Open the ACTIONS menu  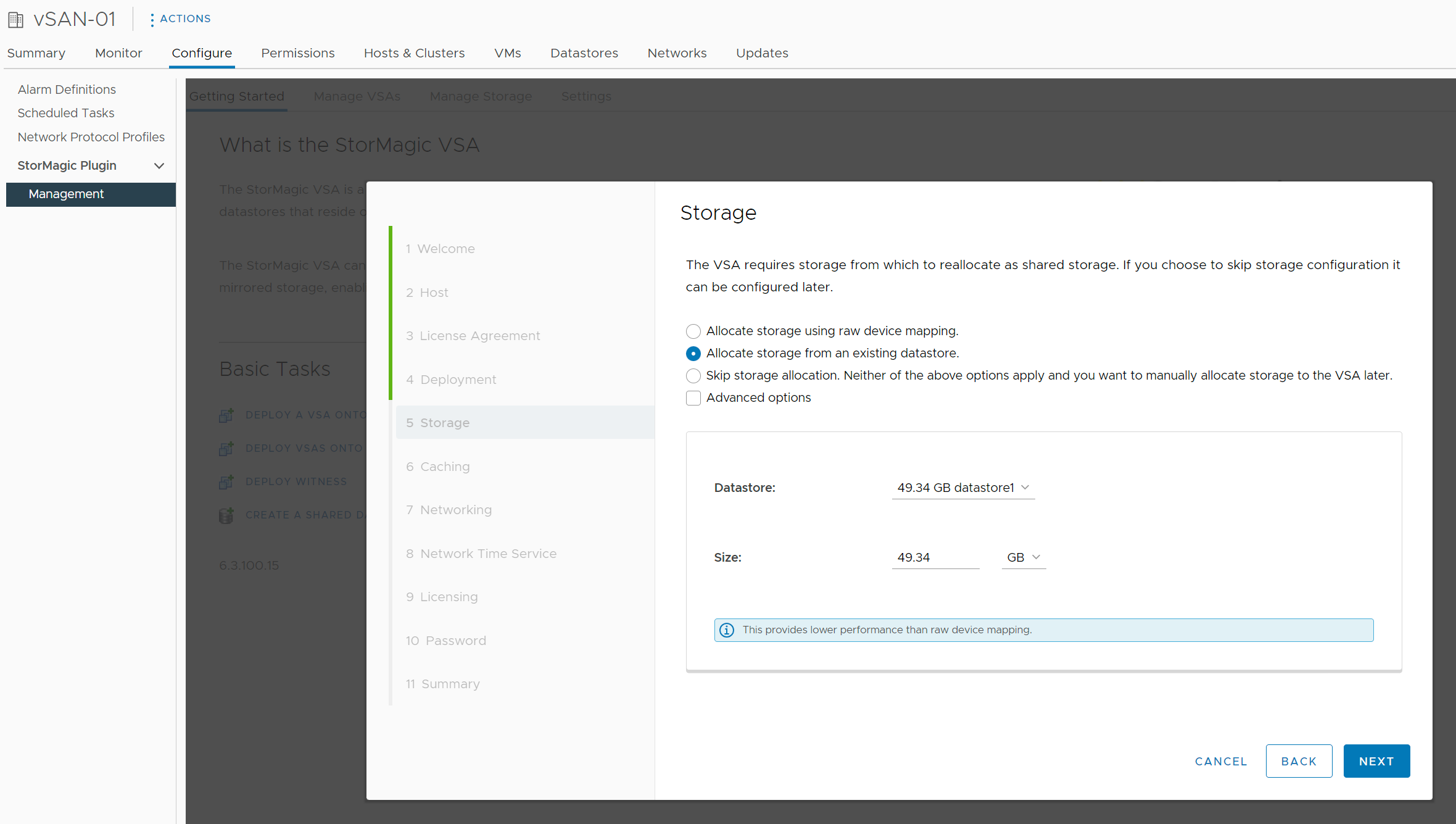click(185, 19)
